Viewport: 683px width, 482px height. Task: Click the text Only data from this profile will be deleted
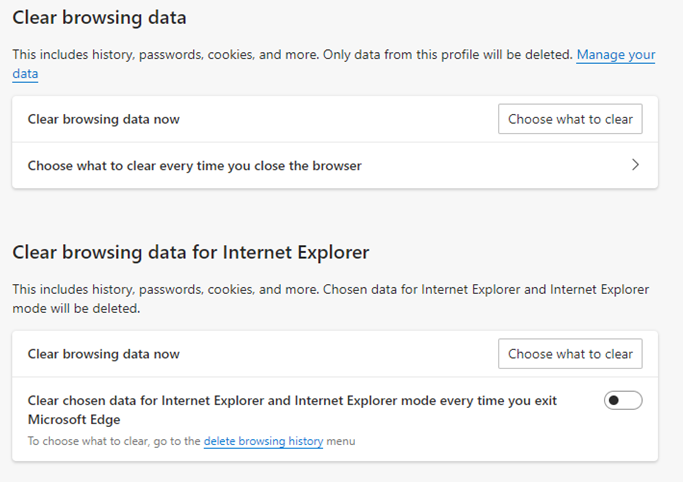tap(448, 55)
